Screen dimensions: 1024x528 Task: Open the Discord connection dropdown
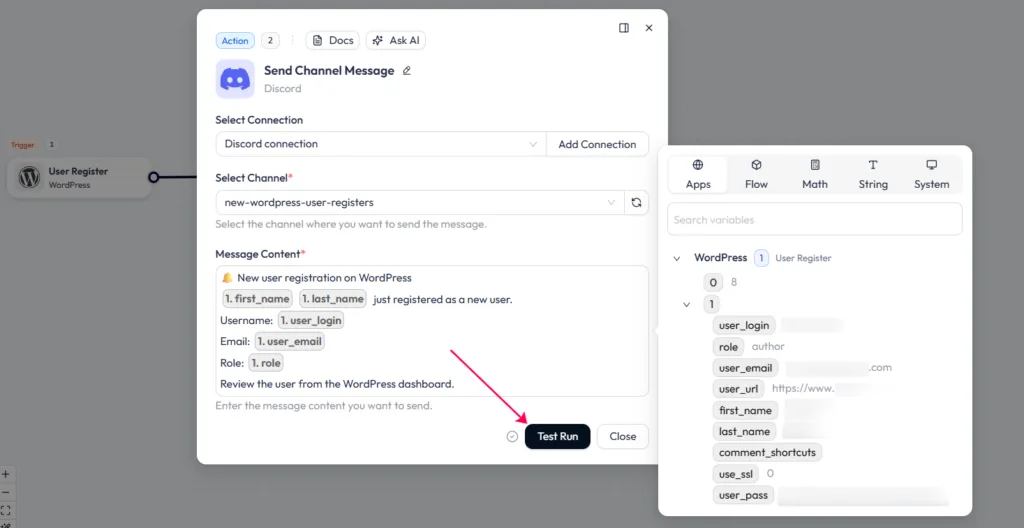coord(381,144)
